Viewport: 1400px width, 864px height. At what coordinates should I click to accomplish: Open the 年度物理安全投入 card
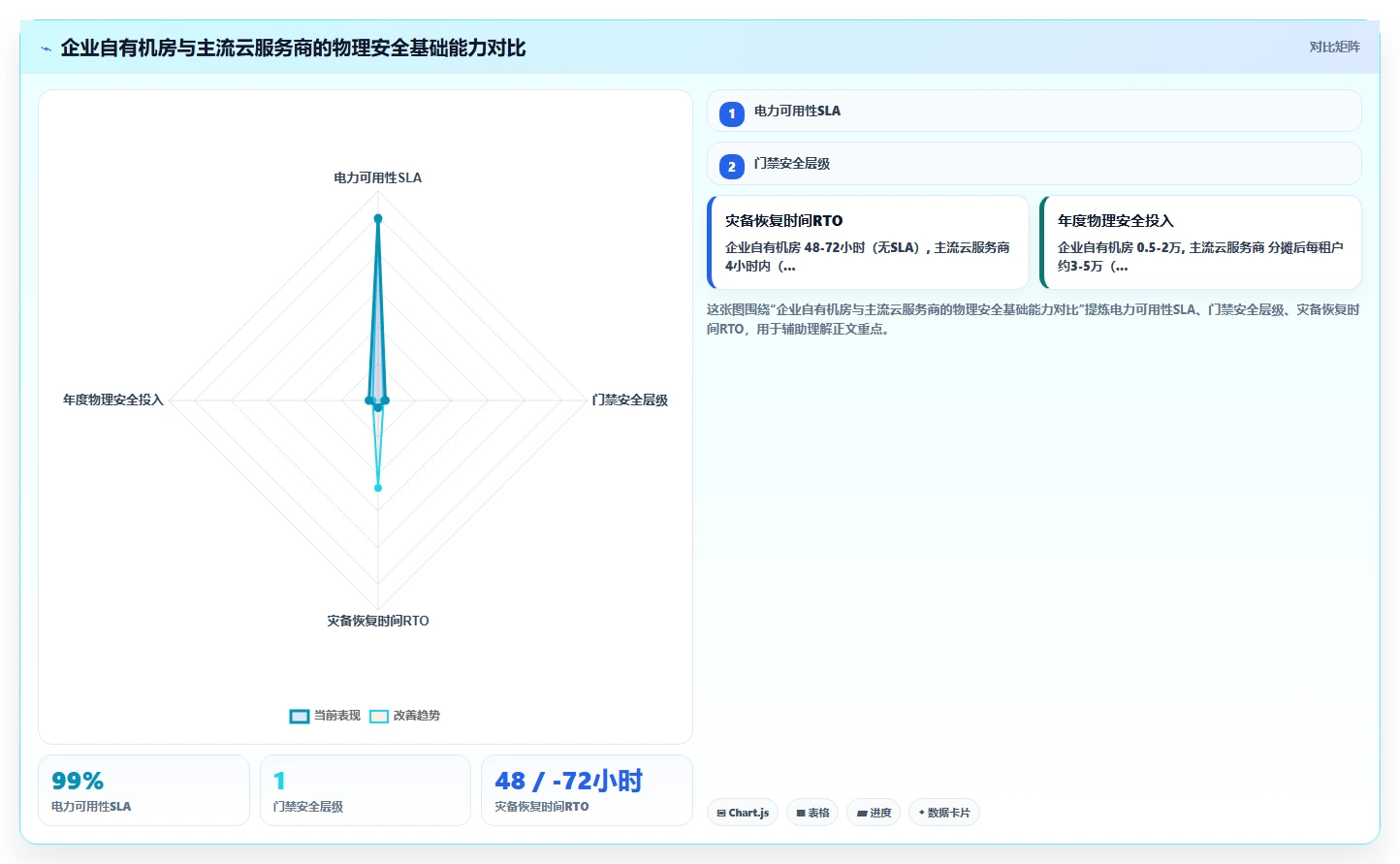click(1200, 242)
